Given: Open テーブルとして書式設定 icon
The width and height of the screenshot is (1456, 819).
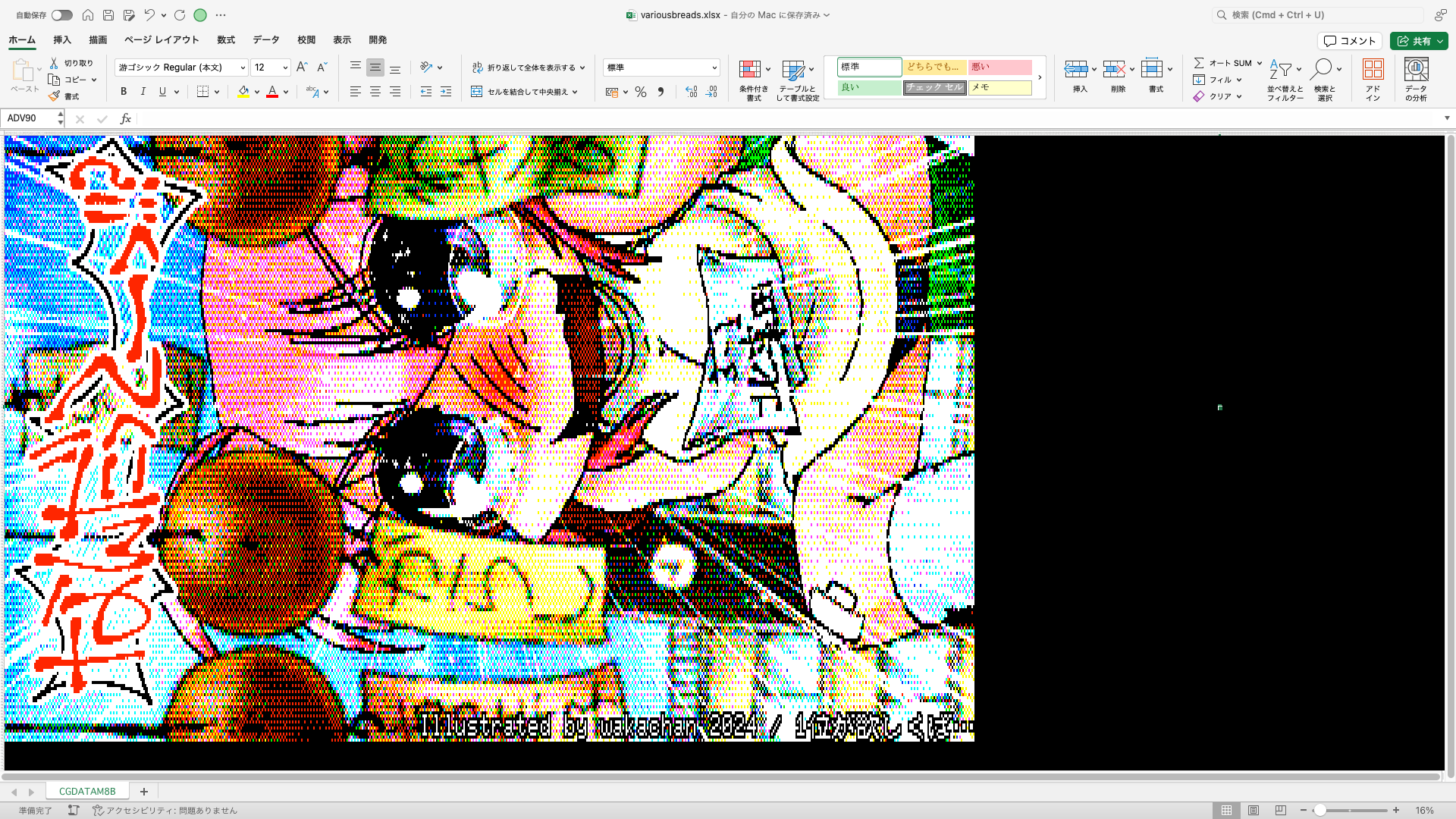Looking at the screenshot, I should pyautogui.click(x=793, y=70).
